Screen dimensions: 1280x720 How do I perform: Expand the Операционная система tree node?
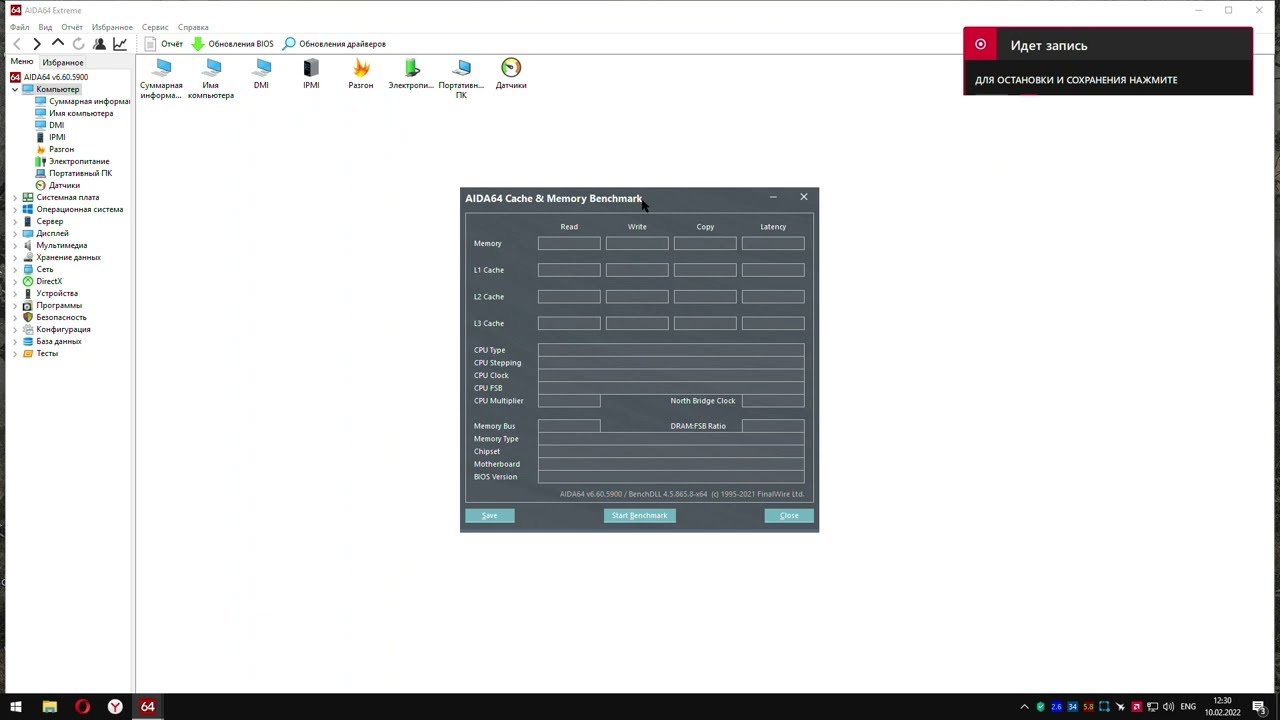[x=15, y=209]
